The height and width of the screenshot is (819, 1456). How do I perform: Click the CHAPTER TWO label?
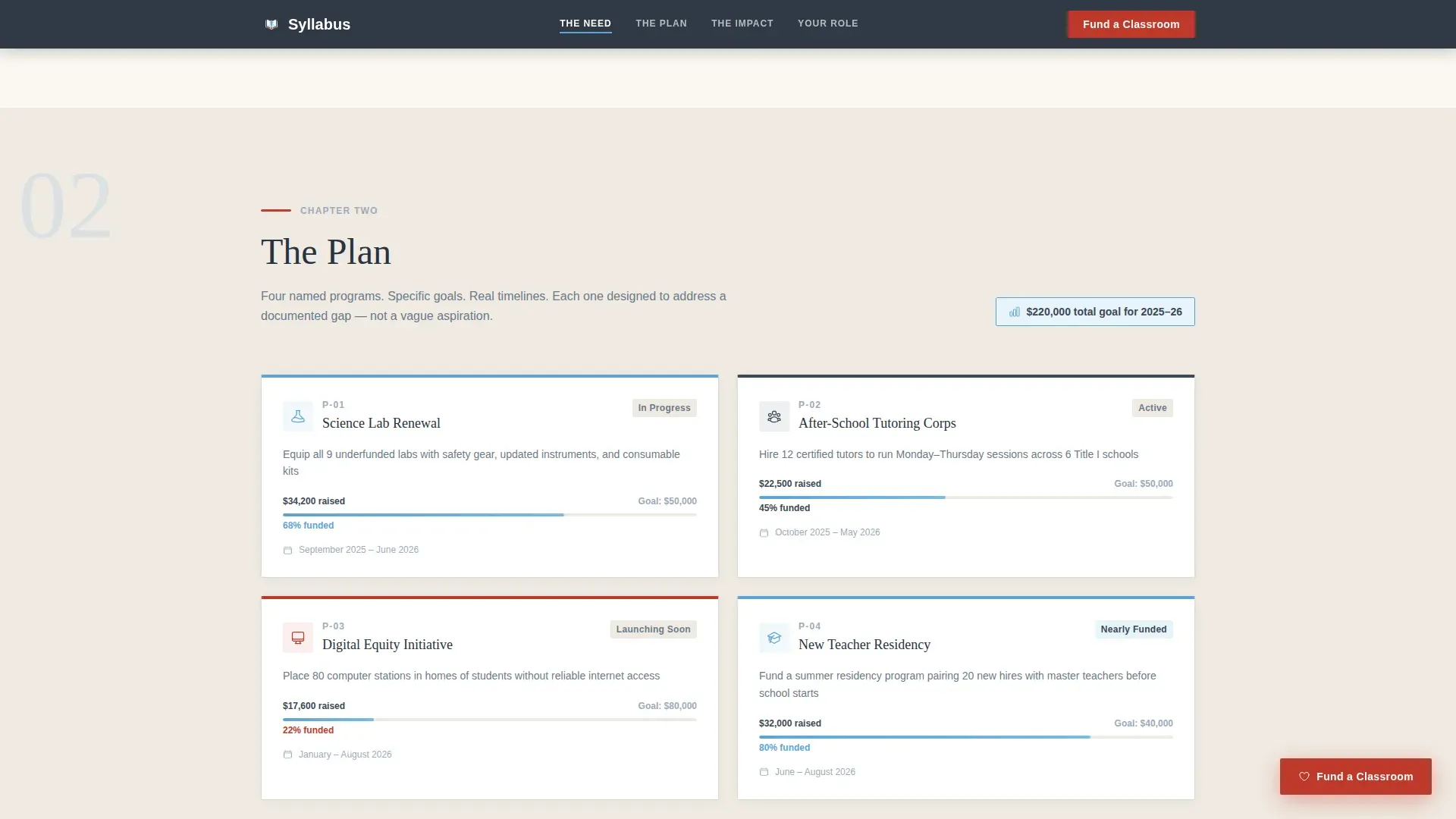(x=339, y=211)
